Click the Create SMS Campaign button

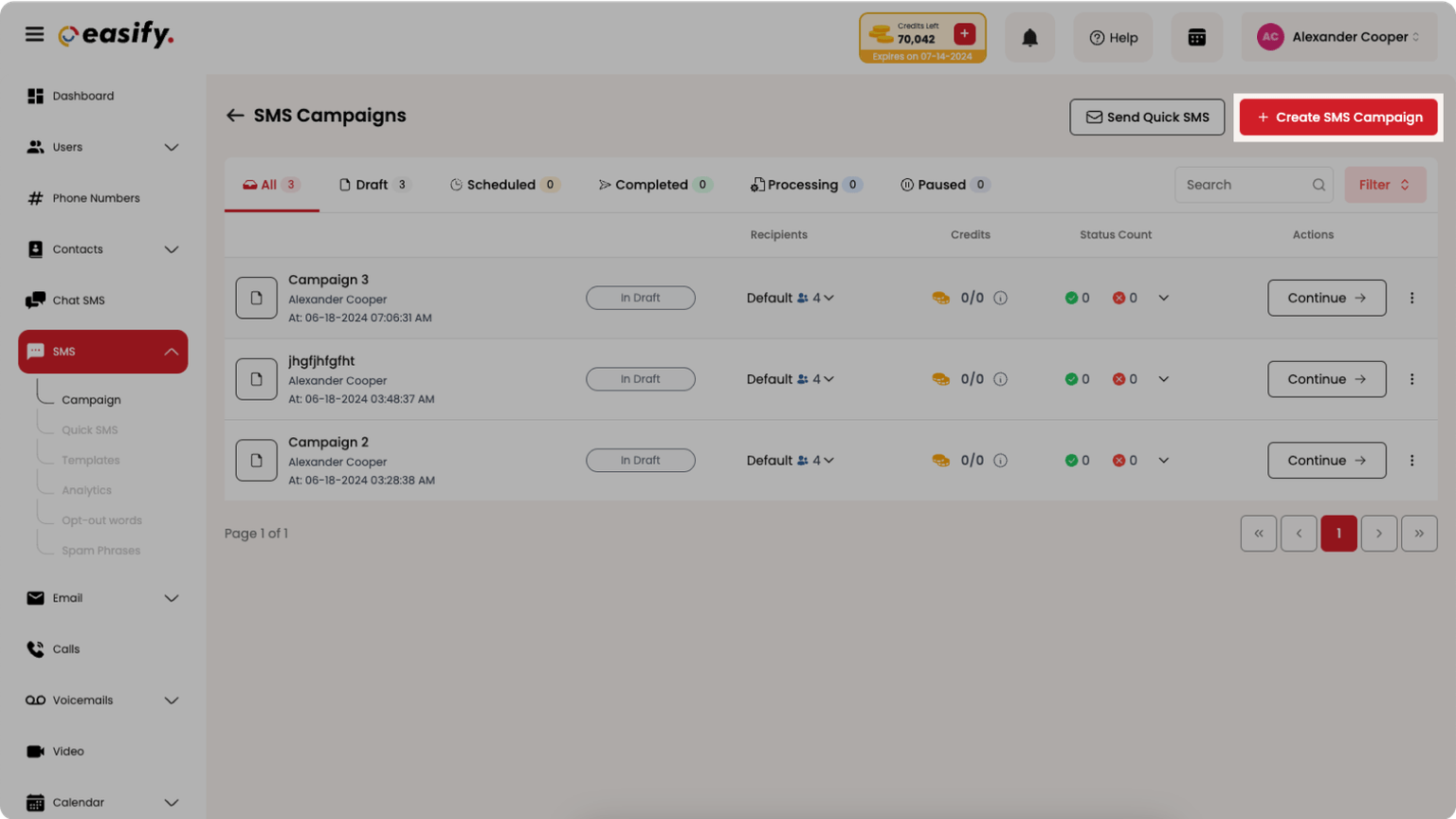point(1338,118)
